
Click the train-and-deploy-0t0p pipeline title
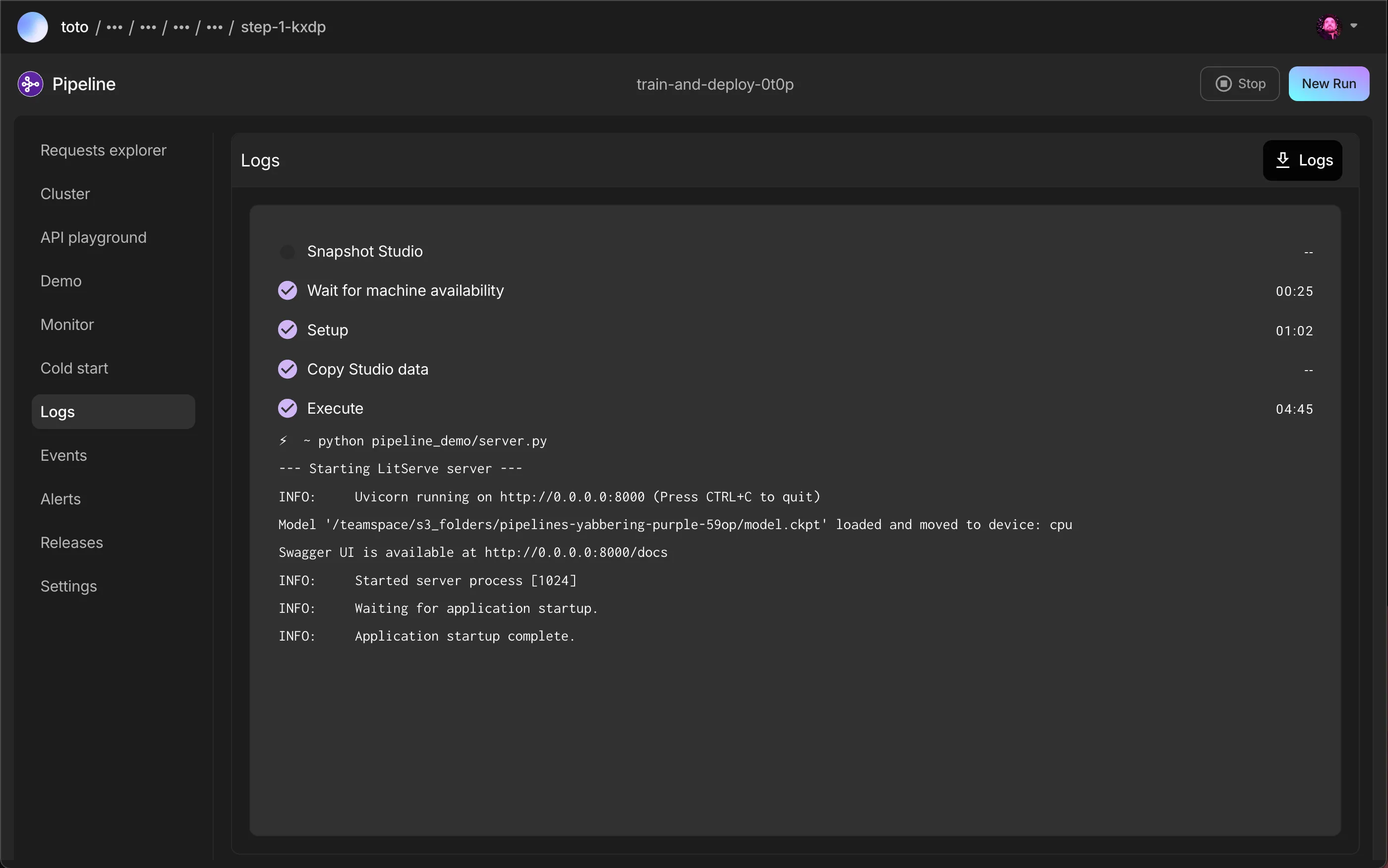tap(715, 84)
